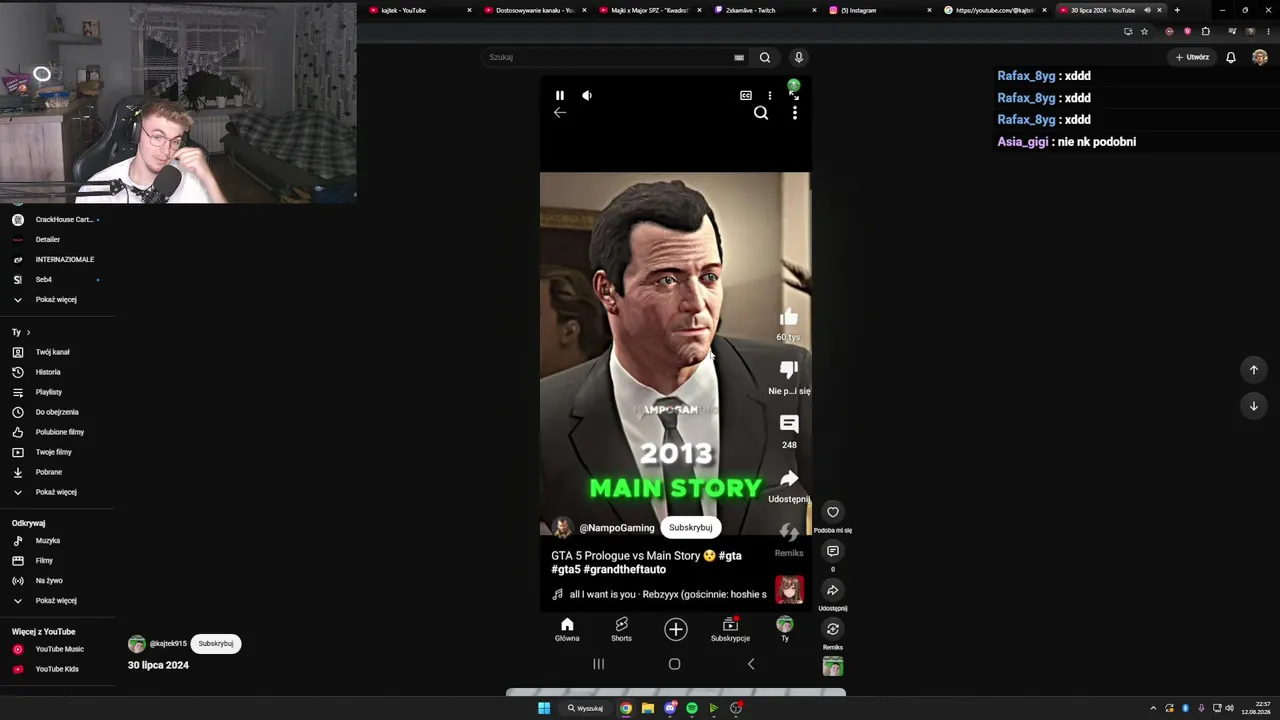The image size is (1280, 720).
Task: Open the square channel thumbnail below Remiks
Action: pyautogui.click(x=832, y=666)
